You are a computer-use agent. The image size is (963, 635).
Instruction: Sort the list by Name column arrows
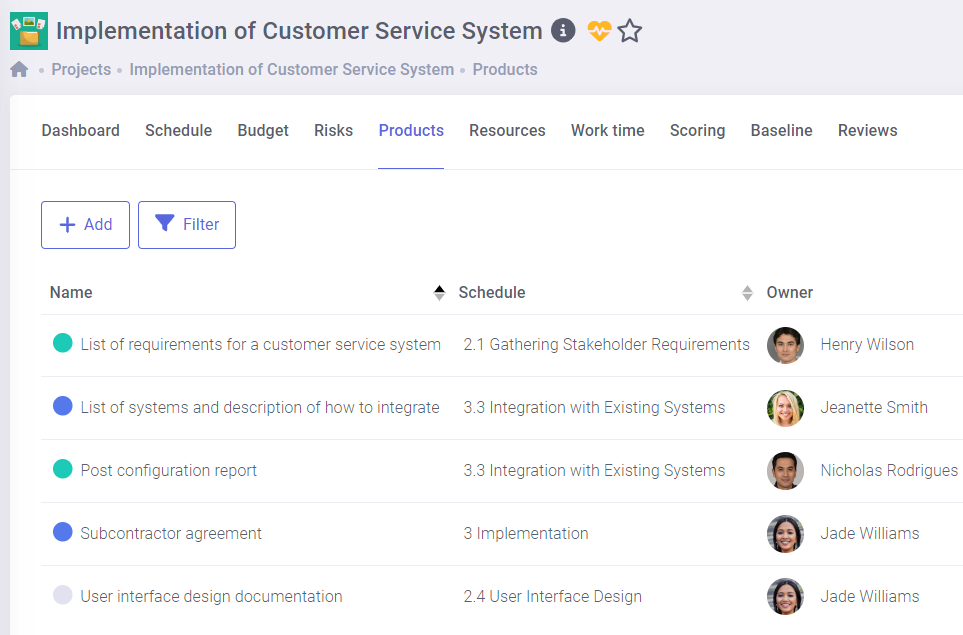[x=439, y=293]
